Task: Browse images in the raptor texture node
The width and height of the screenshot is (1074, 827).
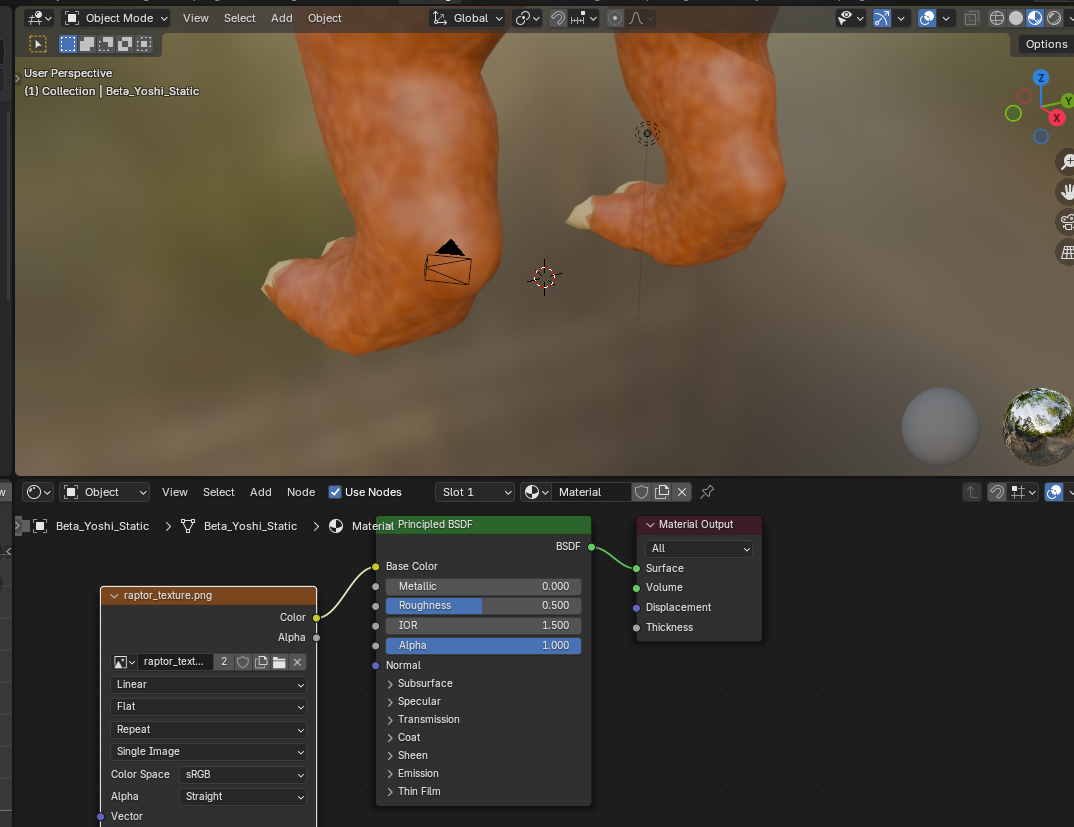Action: coord(124,662)
